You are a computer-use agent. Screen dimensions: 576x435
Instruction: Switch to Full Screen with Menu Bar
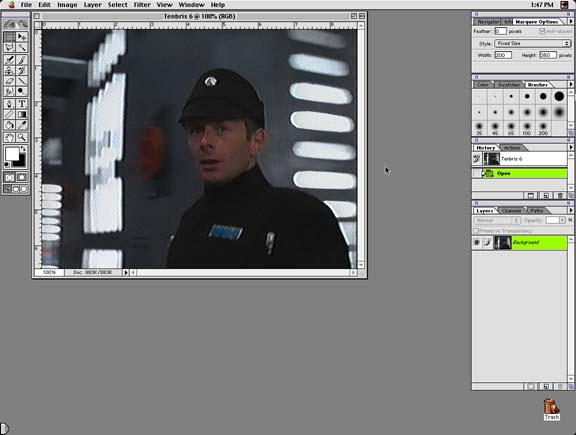15,189
